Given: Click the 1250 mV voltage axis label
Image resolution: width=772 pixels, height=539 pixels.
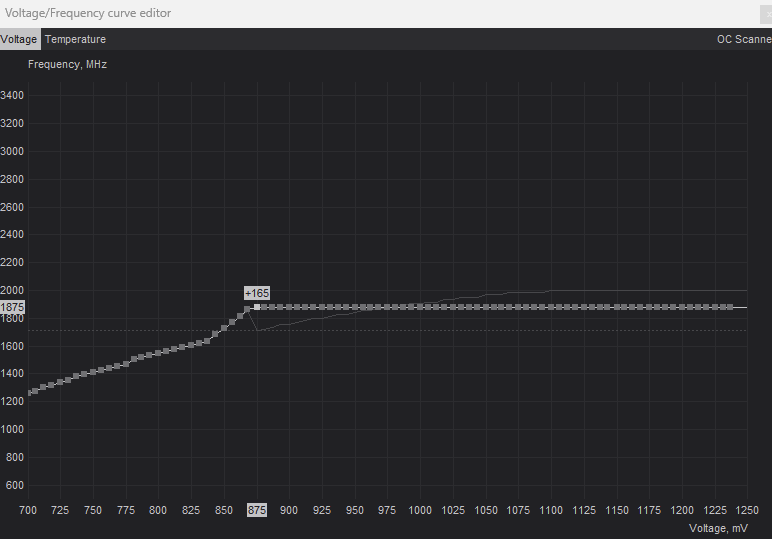Looking at the screenshot, I should click(x=746, y=510).
